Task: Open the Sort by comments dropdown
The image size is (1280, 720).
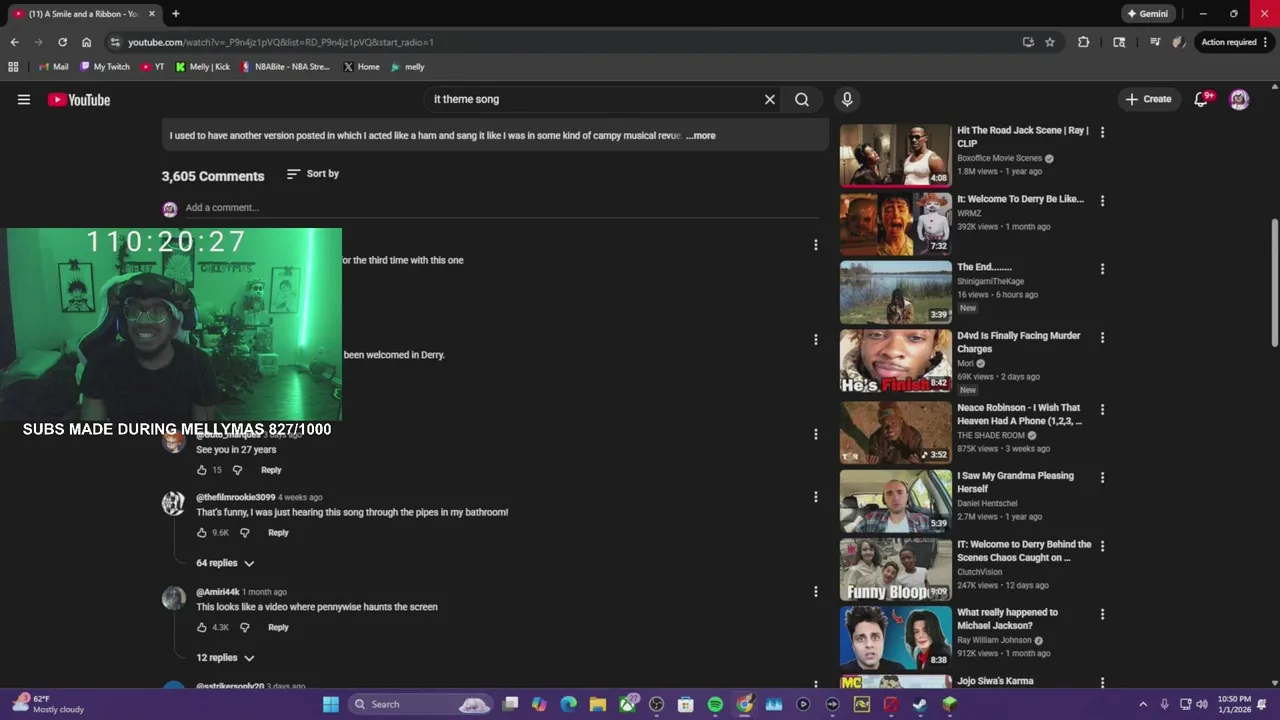Action: (312, 174)
